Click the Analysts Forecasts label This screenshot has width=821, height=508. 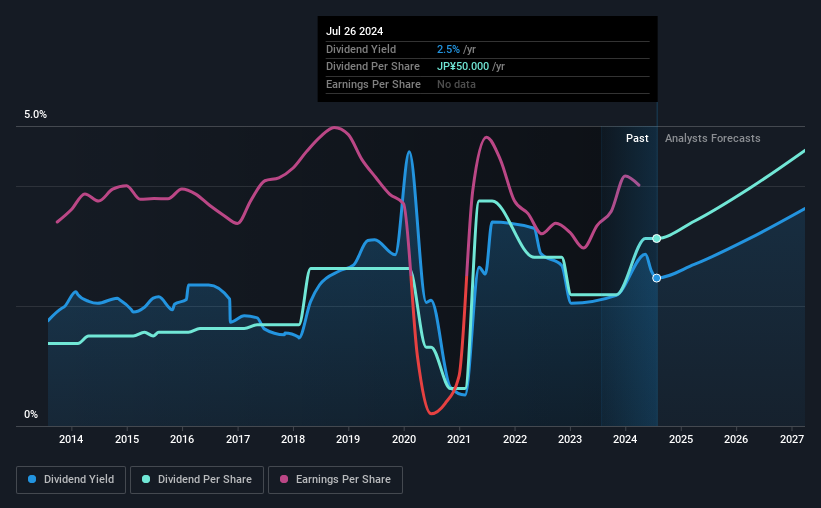point(713,138)
